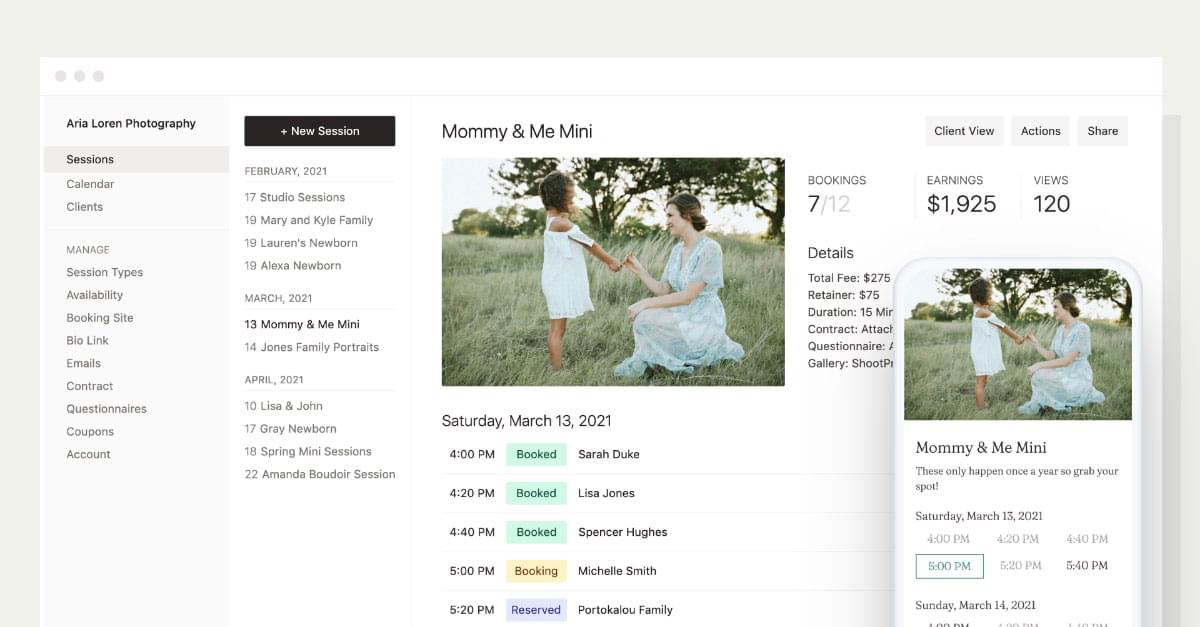This screenshot has height=627, width=1200.
Task: Open the Calendar view
Action: point(90,184)
